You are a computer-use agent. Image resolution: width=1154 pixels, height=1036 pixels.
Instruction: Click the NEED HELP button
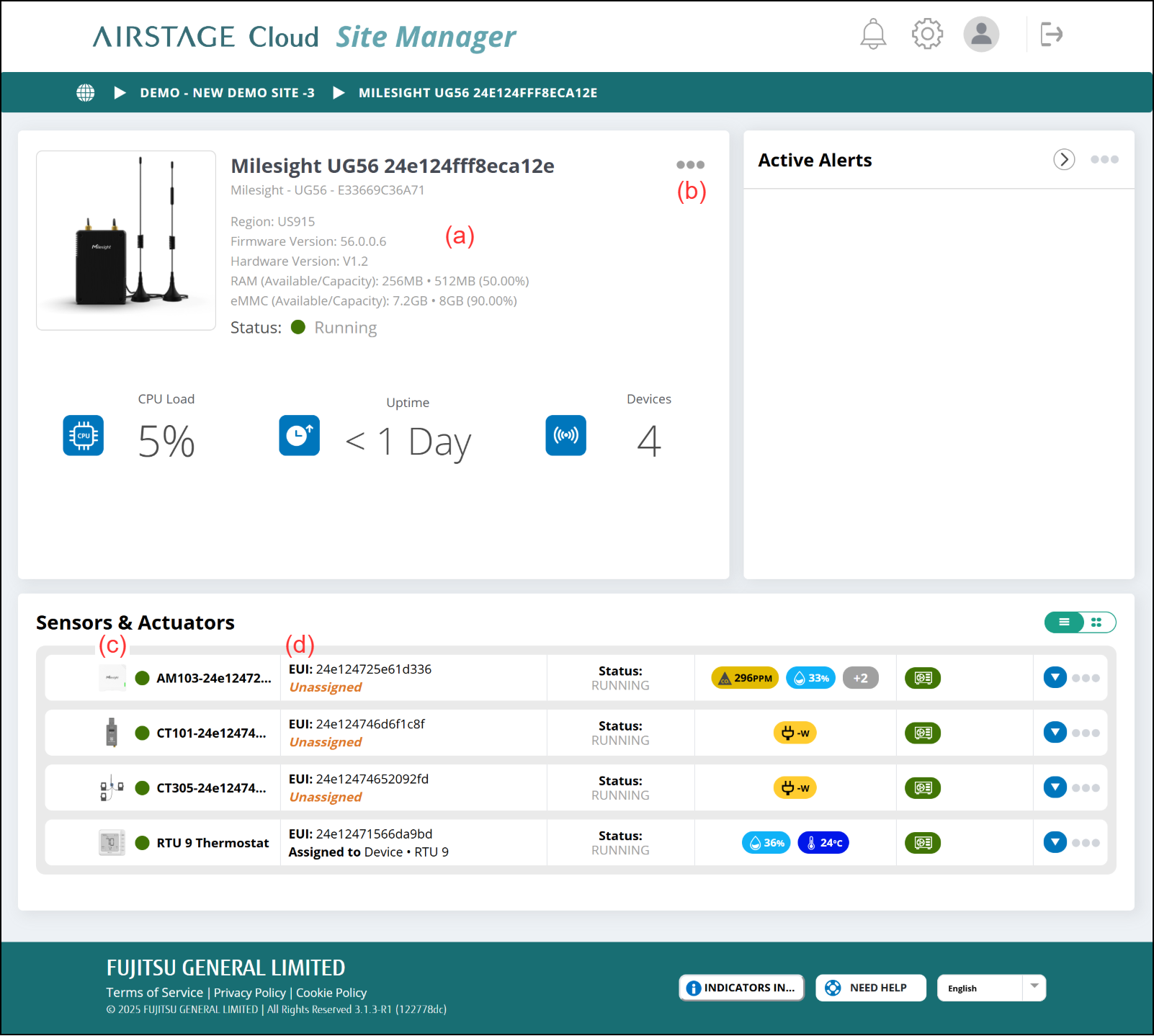click(870, 988)
